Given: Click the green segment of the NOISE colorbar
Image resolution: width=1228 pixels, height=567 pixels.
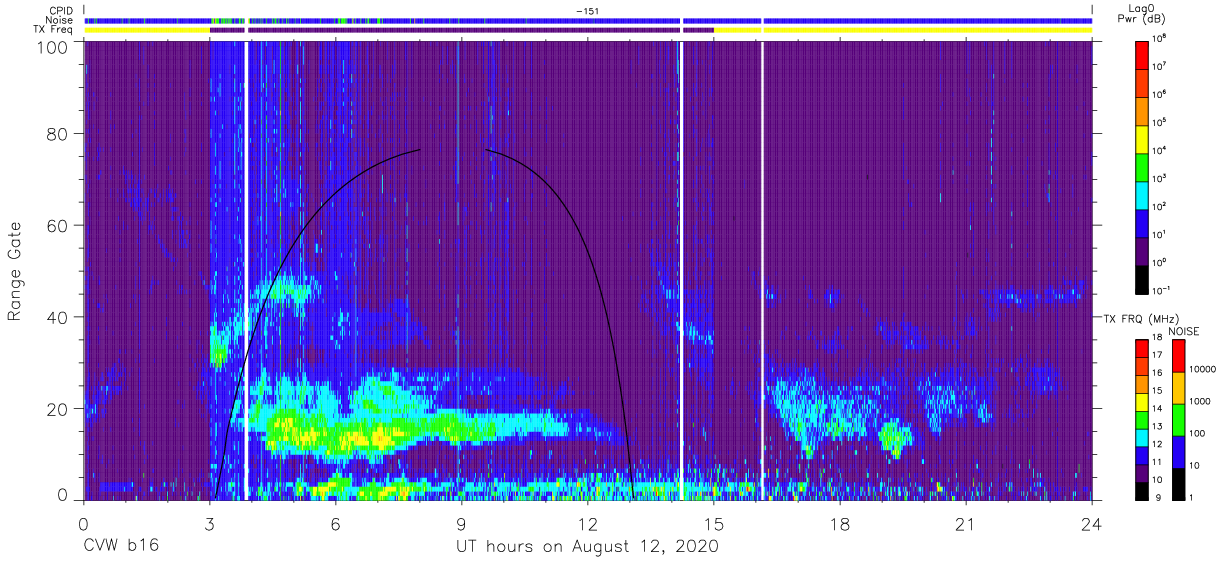Looking at the screenshot, I should (1179, 419).
